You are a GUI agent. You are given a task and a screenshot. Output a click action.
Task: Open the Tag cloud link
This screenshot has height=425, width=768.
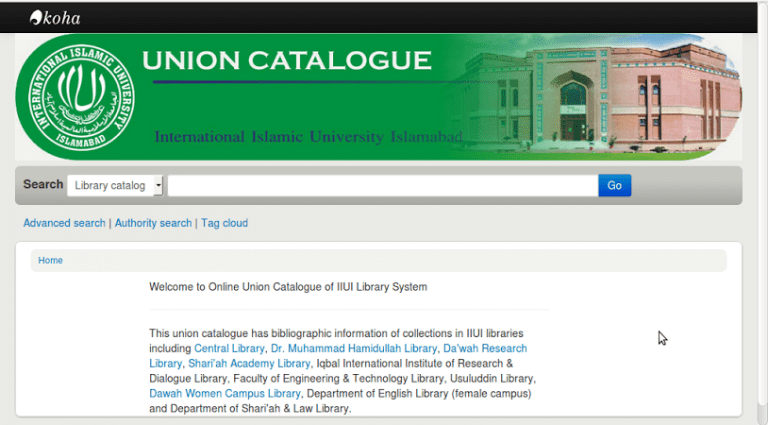point(224,223)
